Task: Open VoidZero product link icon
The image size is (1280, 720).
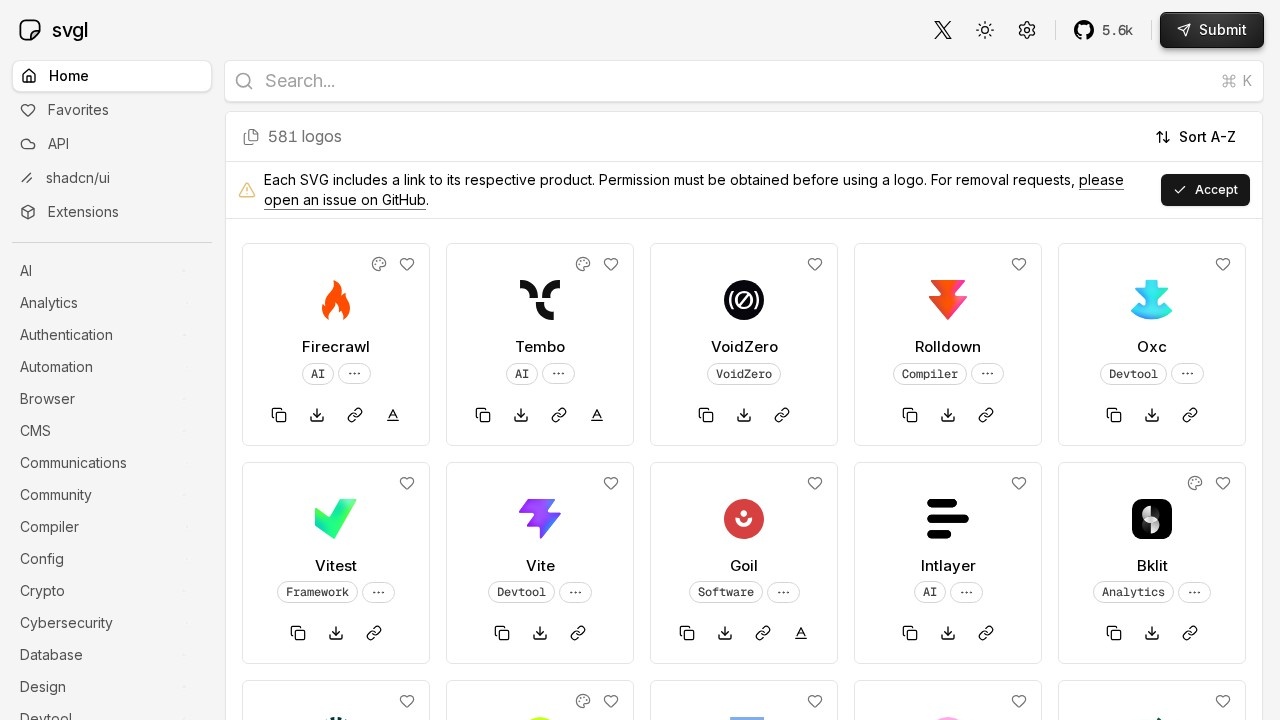Action: point(782,415)
